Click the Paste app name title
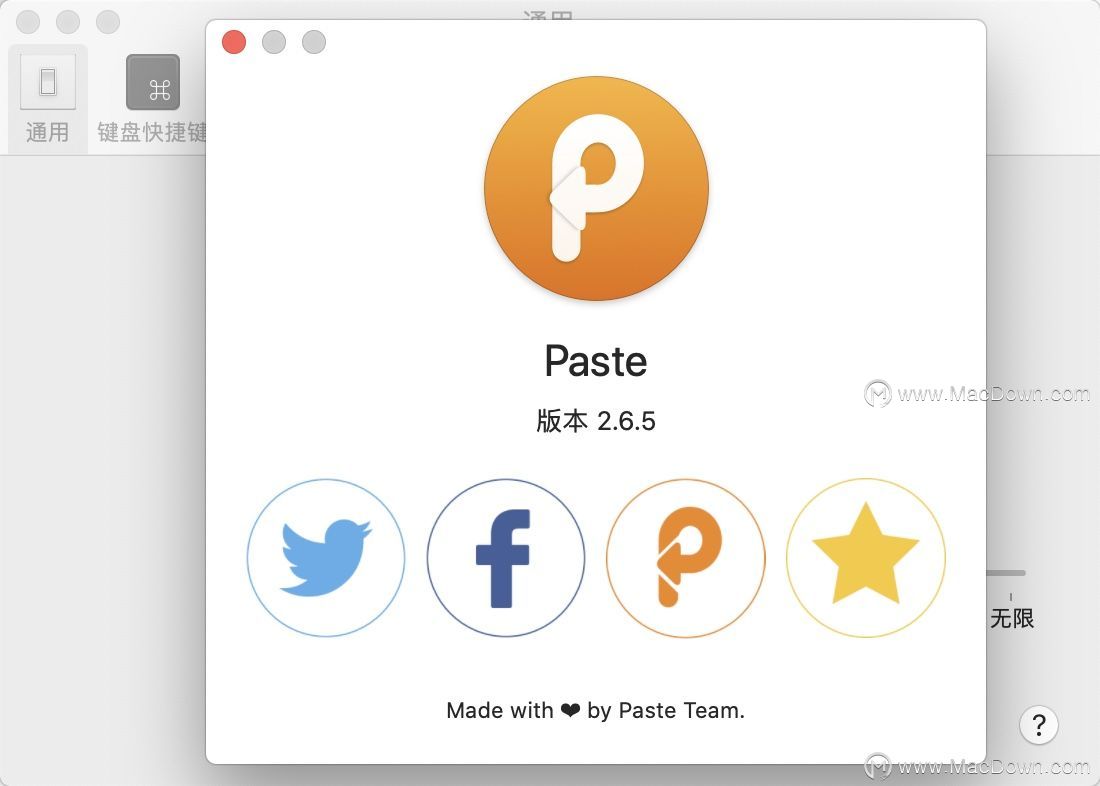The width and height of the screenshot is (1100, 786). click(596, 361)
